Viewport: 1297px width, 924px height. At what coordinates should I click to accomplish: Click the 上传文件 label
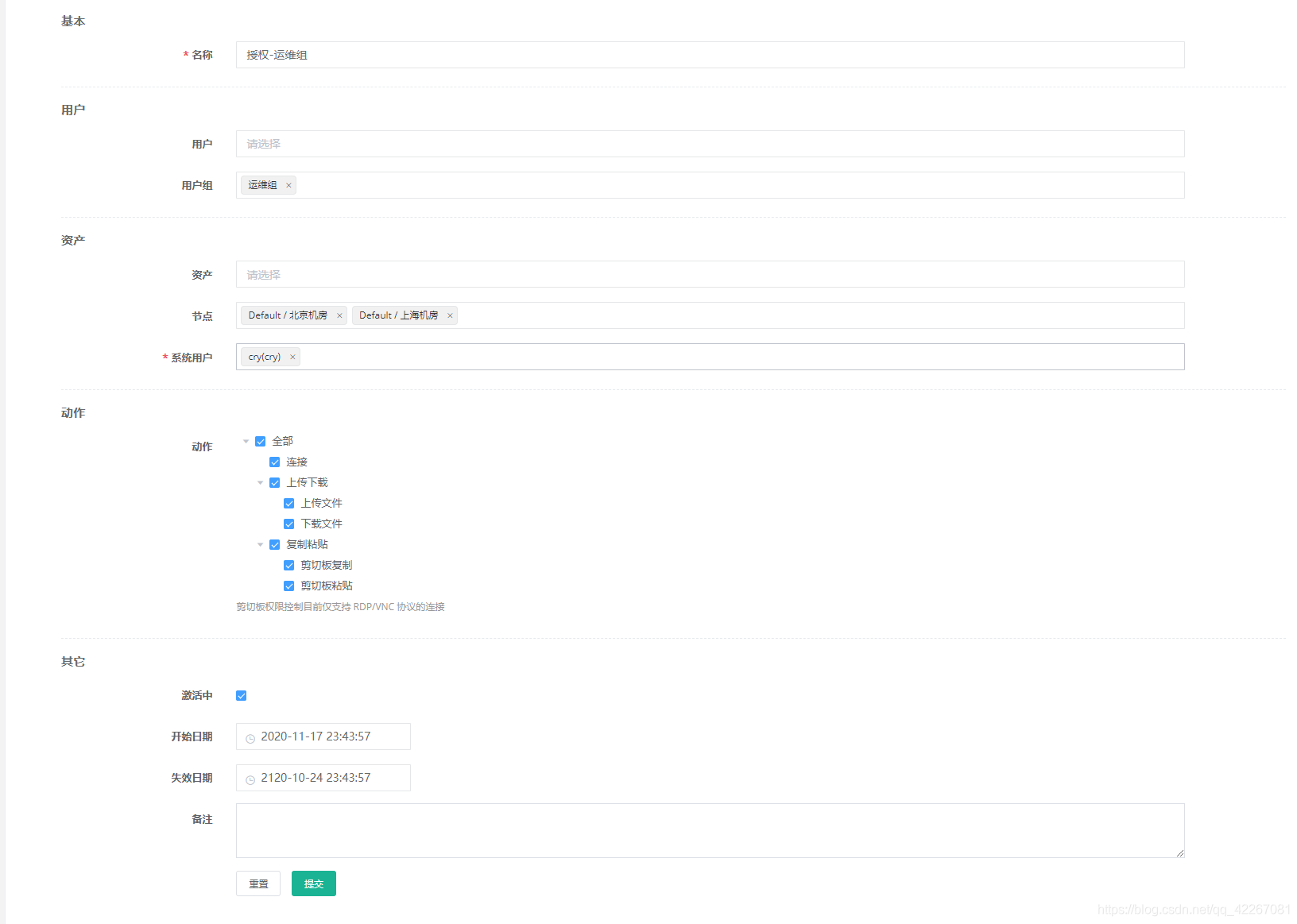(322, 503)
